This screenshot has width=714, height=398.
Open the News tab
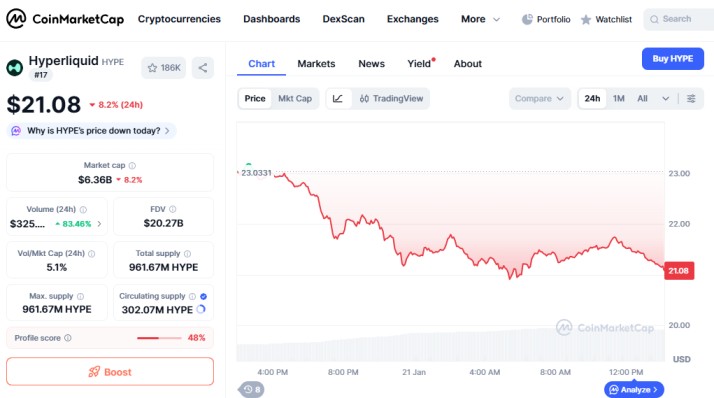coord(371,64)
